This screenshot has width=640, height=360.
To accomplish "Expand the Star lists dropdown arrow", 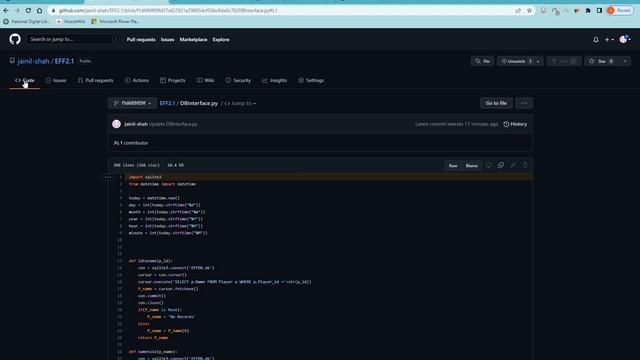I will (625, 61).
